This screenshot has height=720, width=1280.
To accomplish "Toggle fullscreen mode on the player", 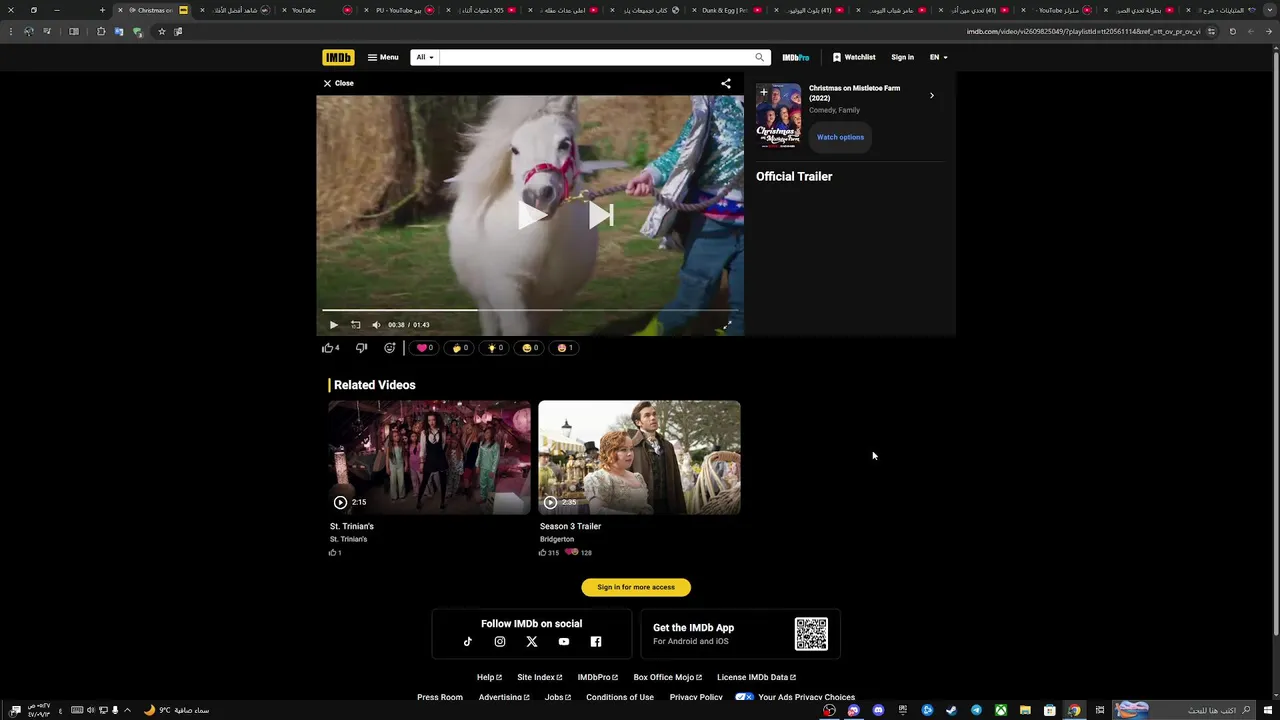I will click(x=727, y=324).
